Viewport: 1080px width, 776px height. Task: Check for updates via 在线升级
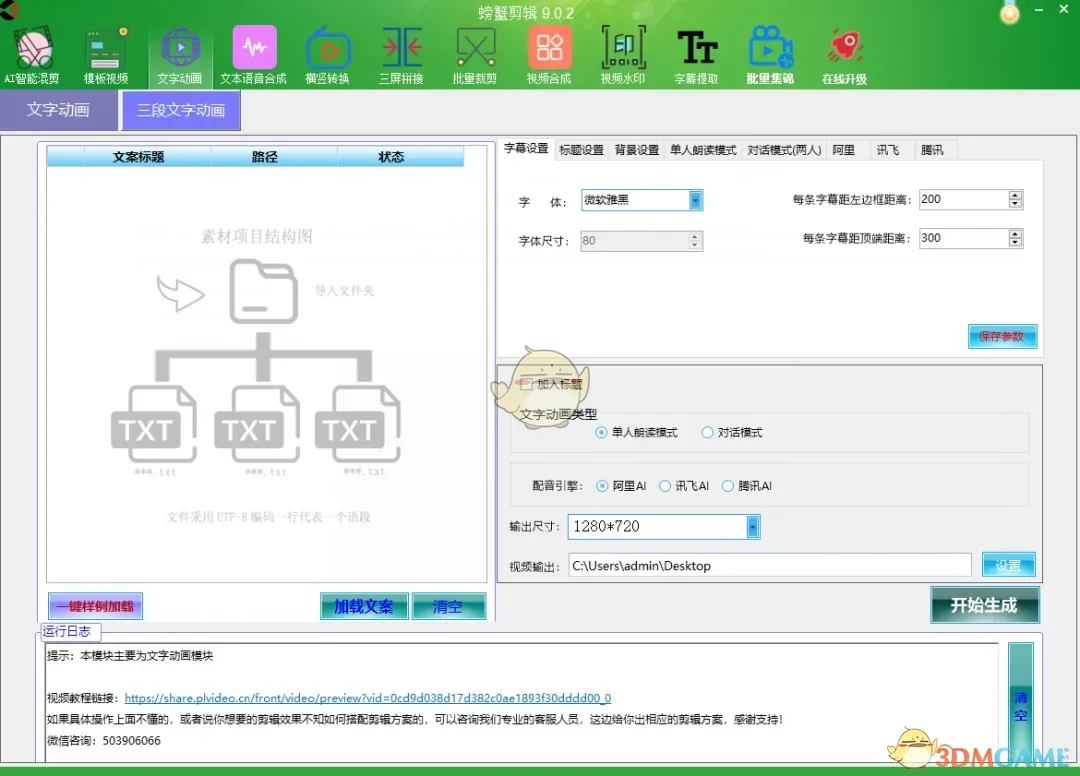(x=844, y=50)
